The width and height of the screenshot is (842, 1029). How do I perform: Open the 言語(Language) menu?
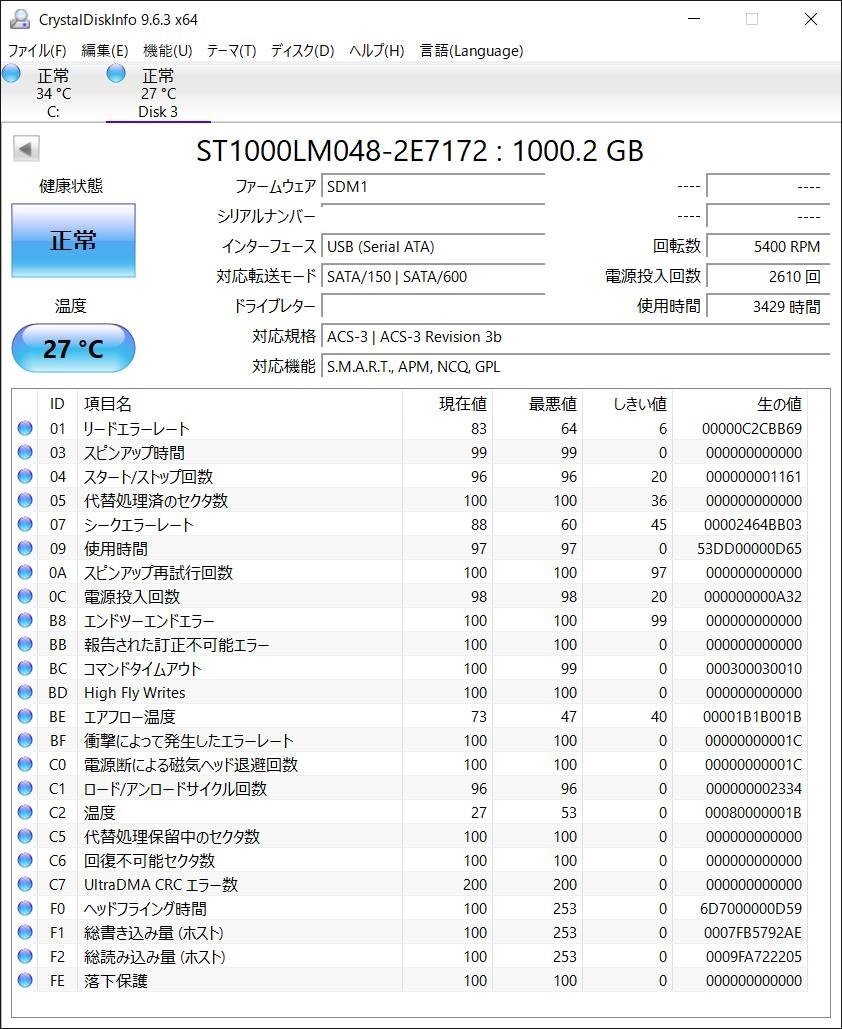click(471, 51)
